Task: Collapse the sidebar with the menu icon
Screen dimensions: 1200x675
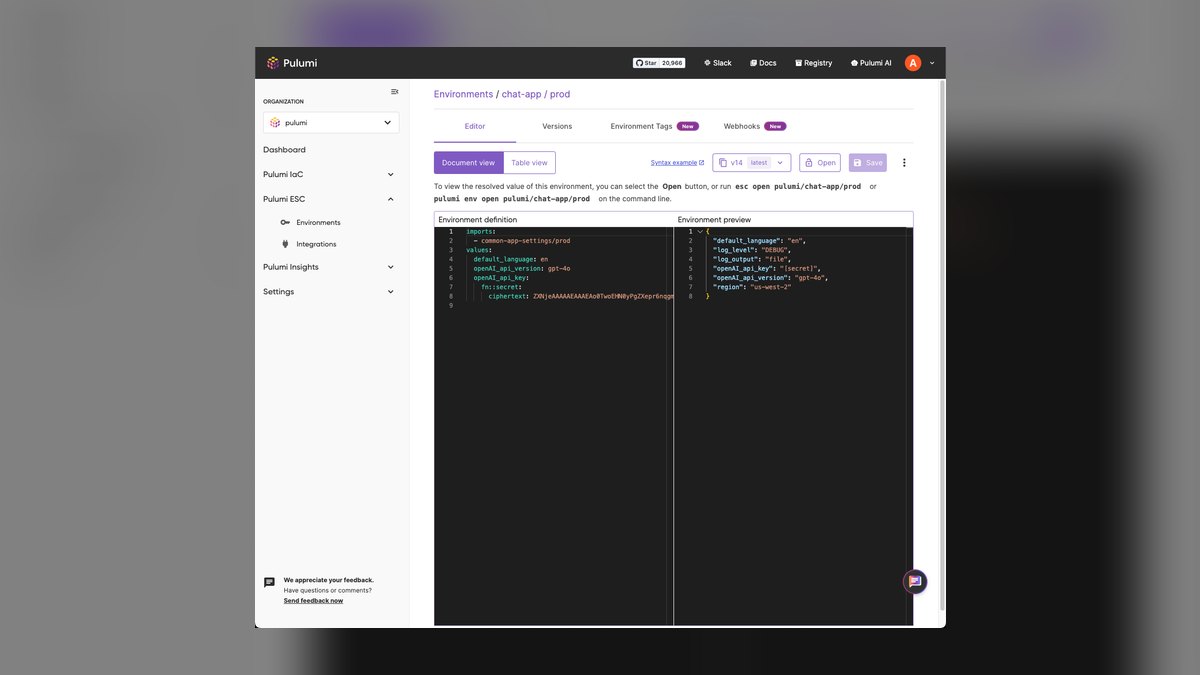Action: (394, 92)
